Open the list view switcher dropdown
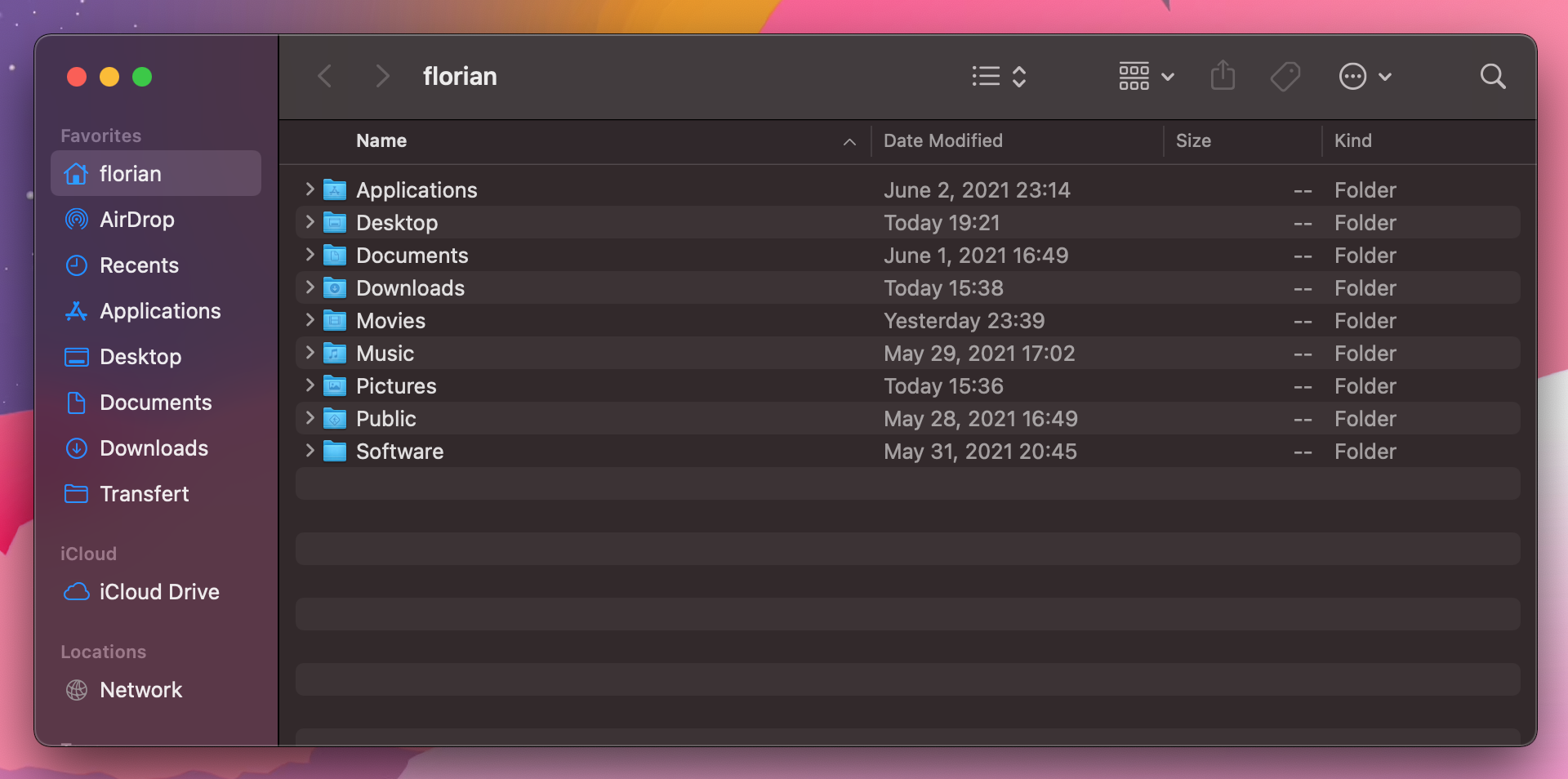 click(x=999, y=77)
